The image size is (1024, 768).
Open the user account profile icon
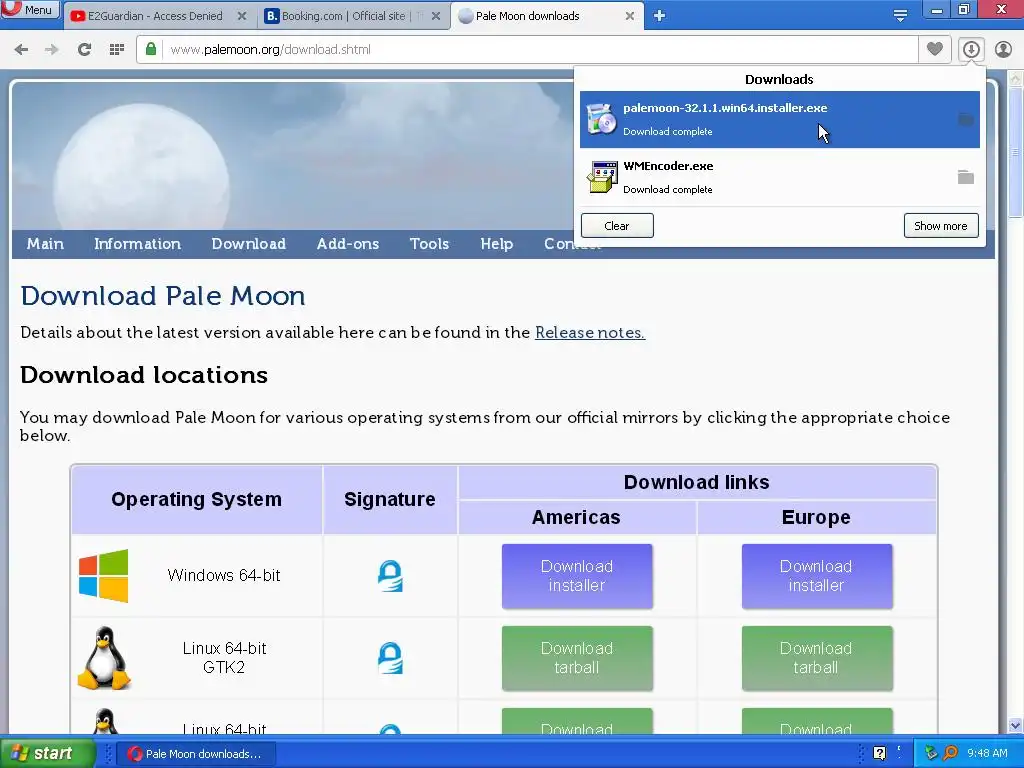(x=1003, y=50)
